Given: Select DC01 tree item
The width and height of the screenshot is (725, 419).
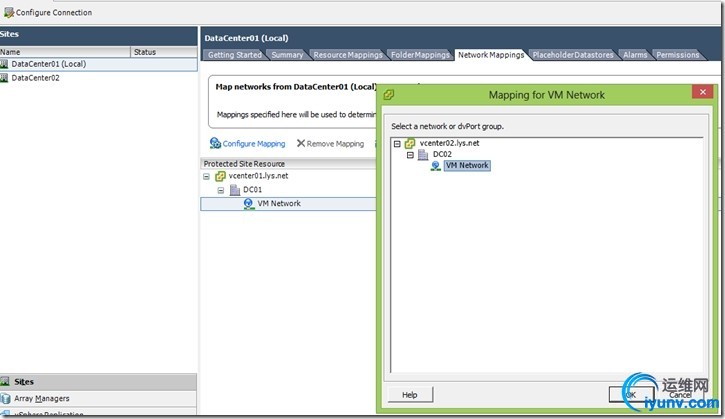Looking at the screenshot, I should 252,190.
